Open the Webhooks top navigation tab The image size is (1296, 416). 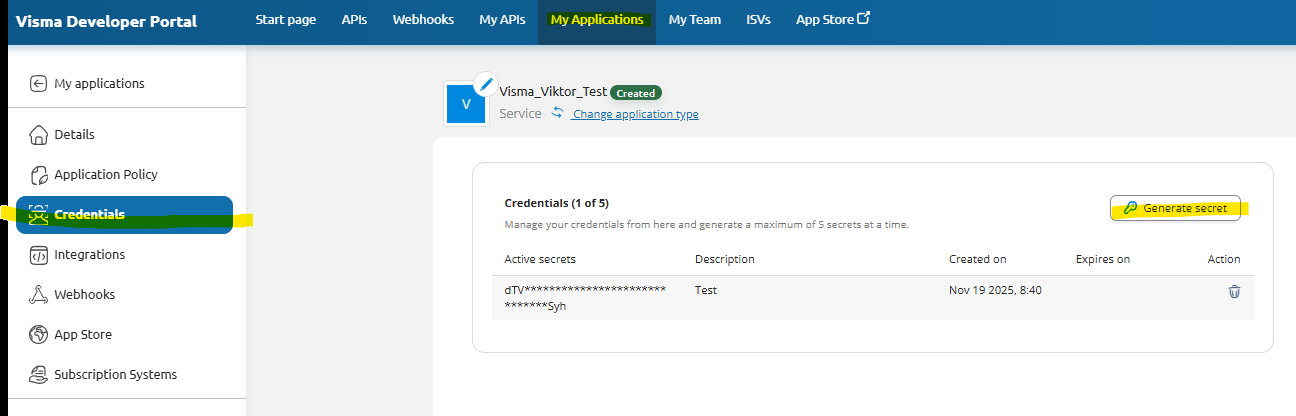(x=423, y=19)
